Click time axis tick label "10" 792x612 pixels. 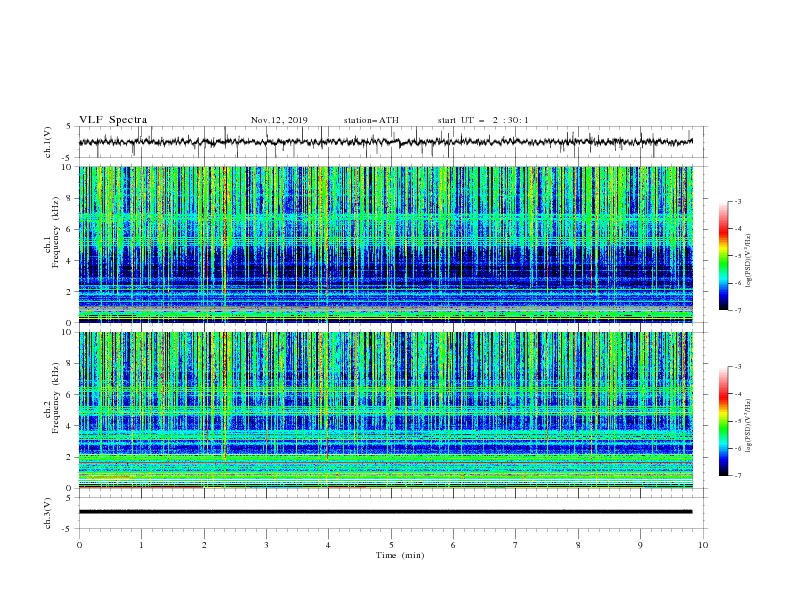(x=703, y=545)
